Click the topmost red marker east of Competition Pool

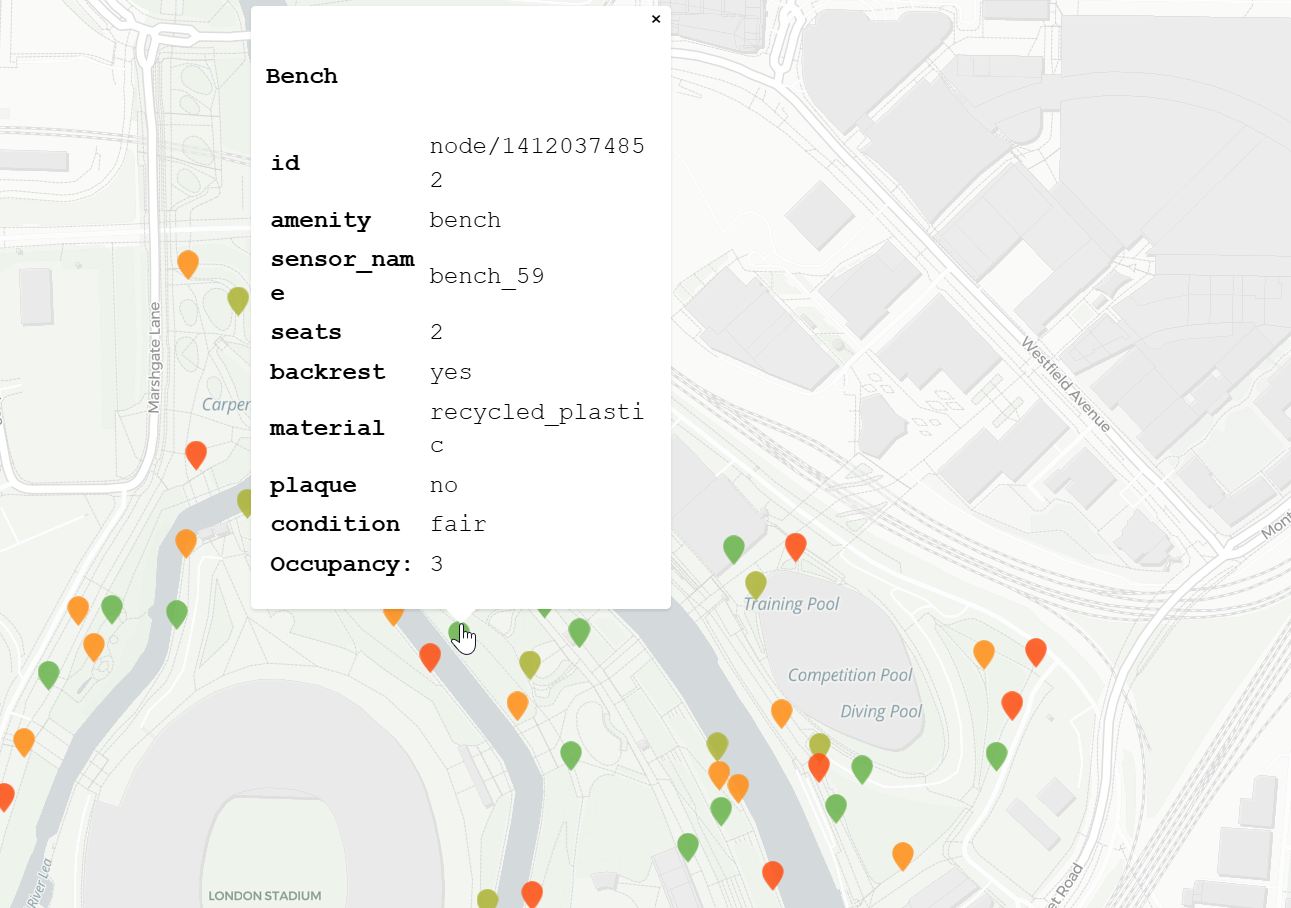(x=1036, y=652)
